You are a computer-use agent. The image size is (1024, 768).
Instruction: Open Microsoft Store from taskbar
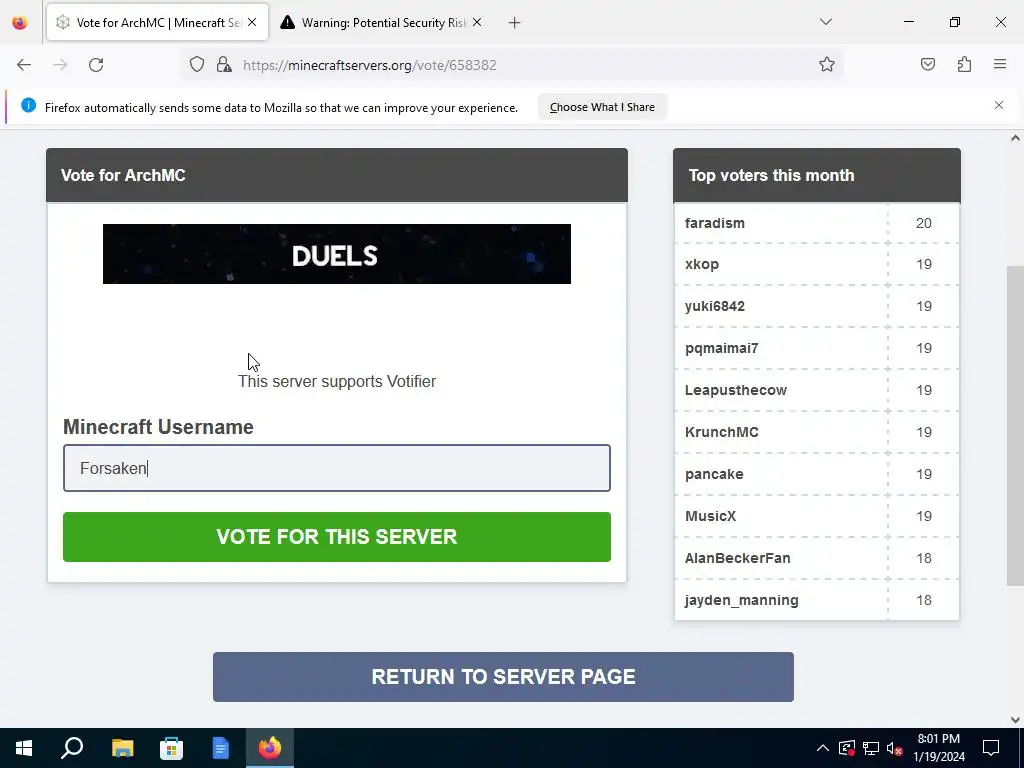tap(171, 748)
